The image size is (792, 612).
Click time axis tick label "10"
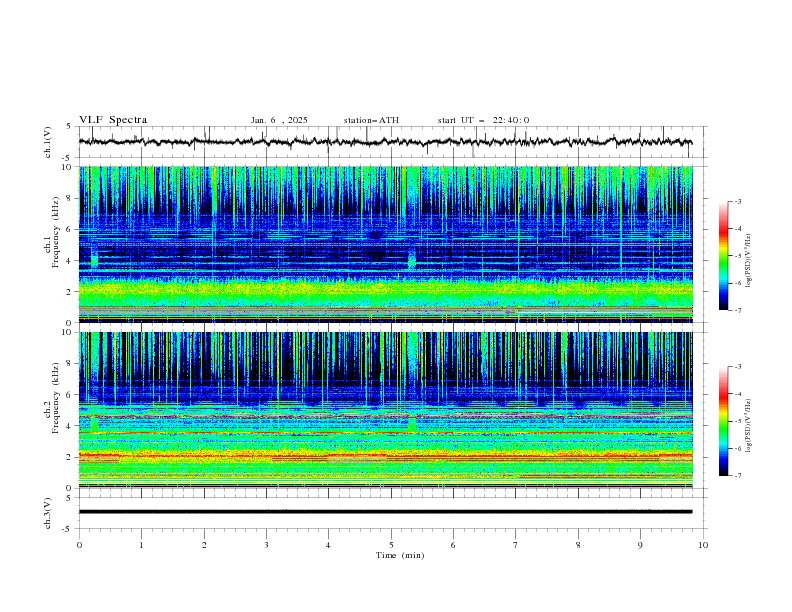[703, 545]
